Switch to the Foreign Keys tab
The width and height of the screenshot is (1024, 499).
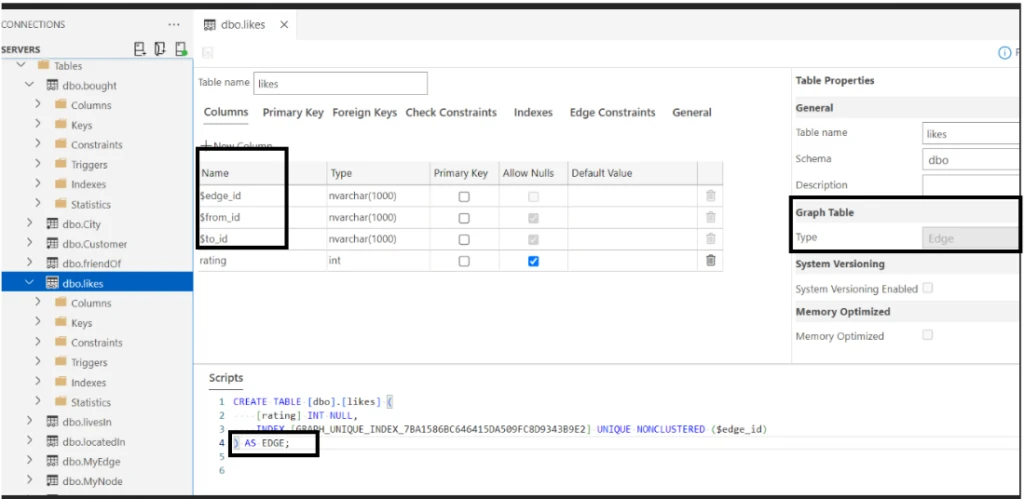(364, 113)
